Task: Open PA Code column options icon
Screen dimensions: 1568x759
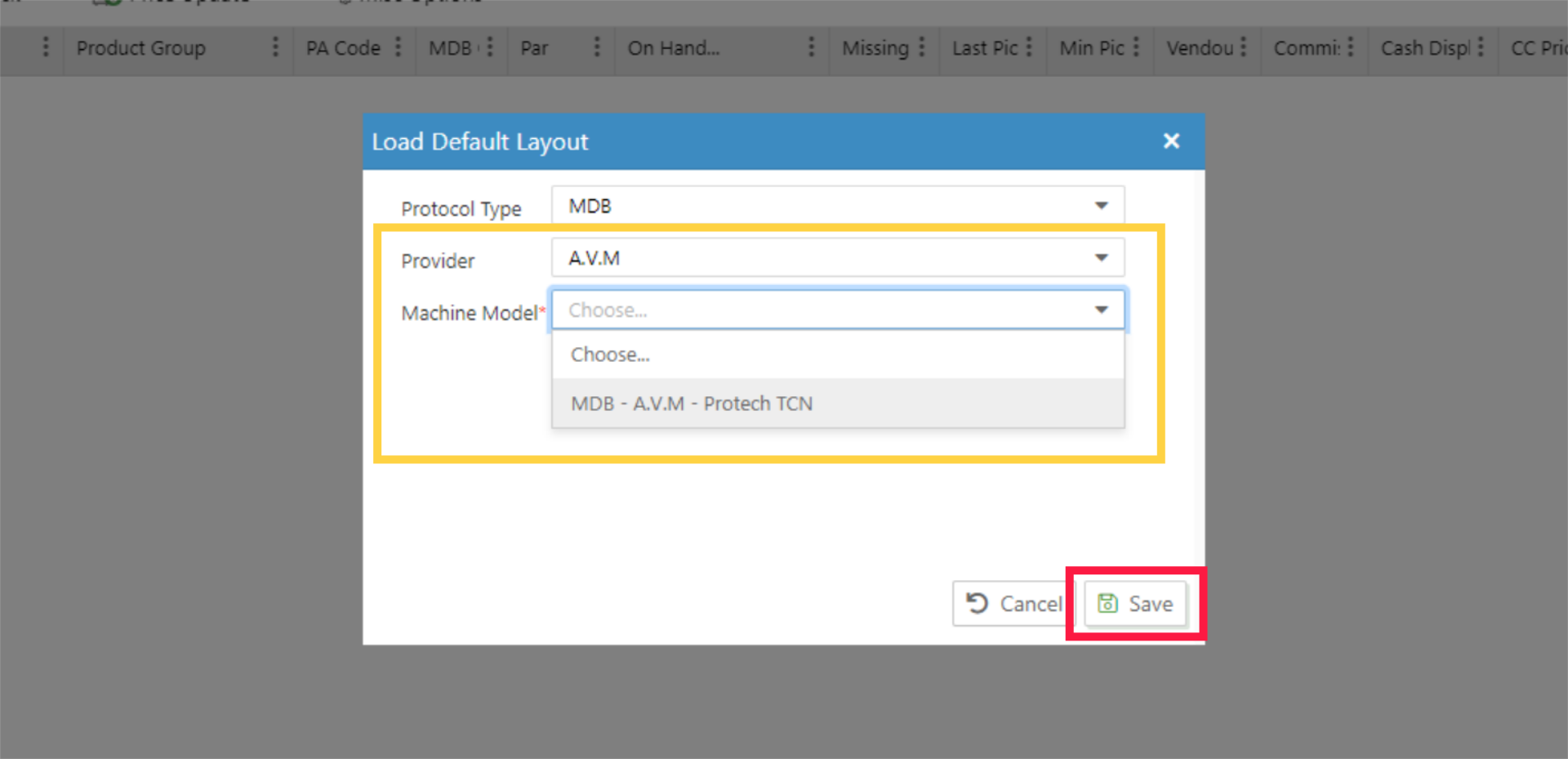Action: 398,47
